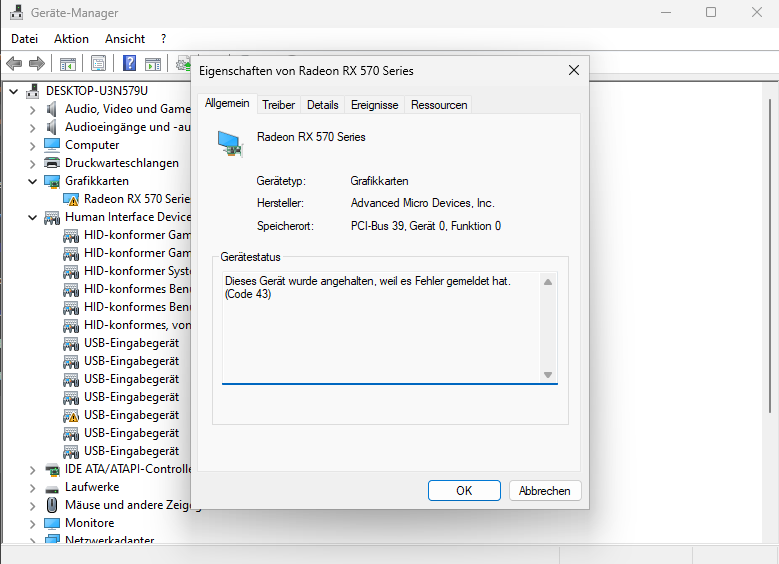
Task: Collapse the Grafikkarten node
Action: click(32, 181)
